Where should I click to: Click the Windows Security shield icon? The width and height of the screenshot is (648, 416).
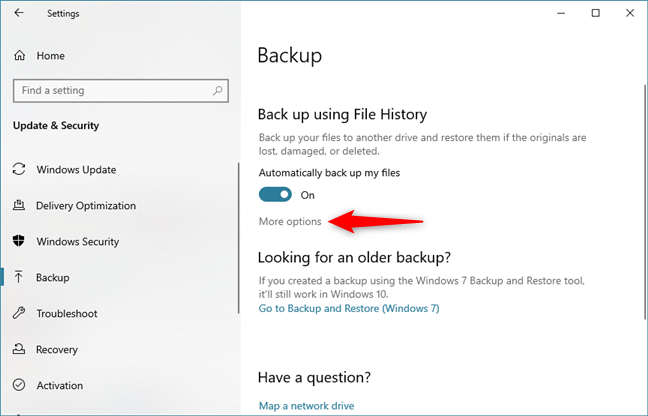[19, 241]
